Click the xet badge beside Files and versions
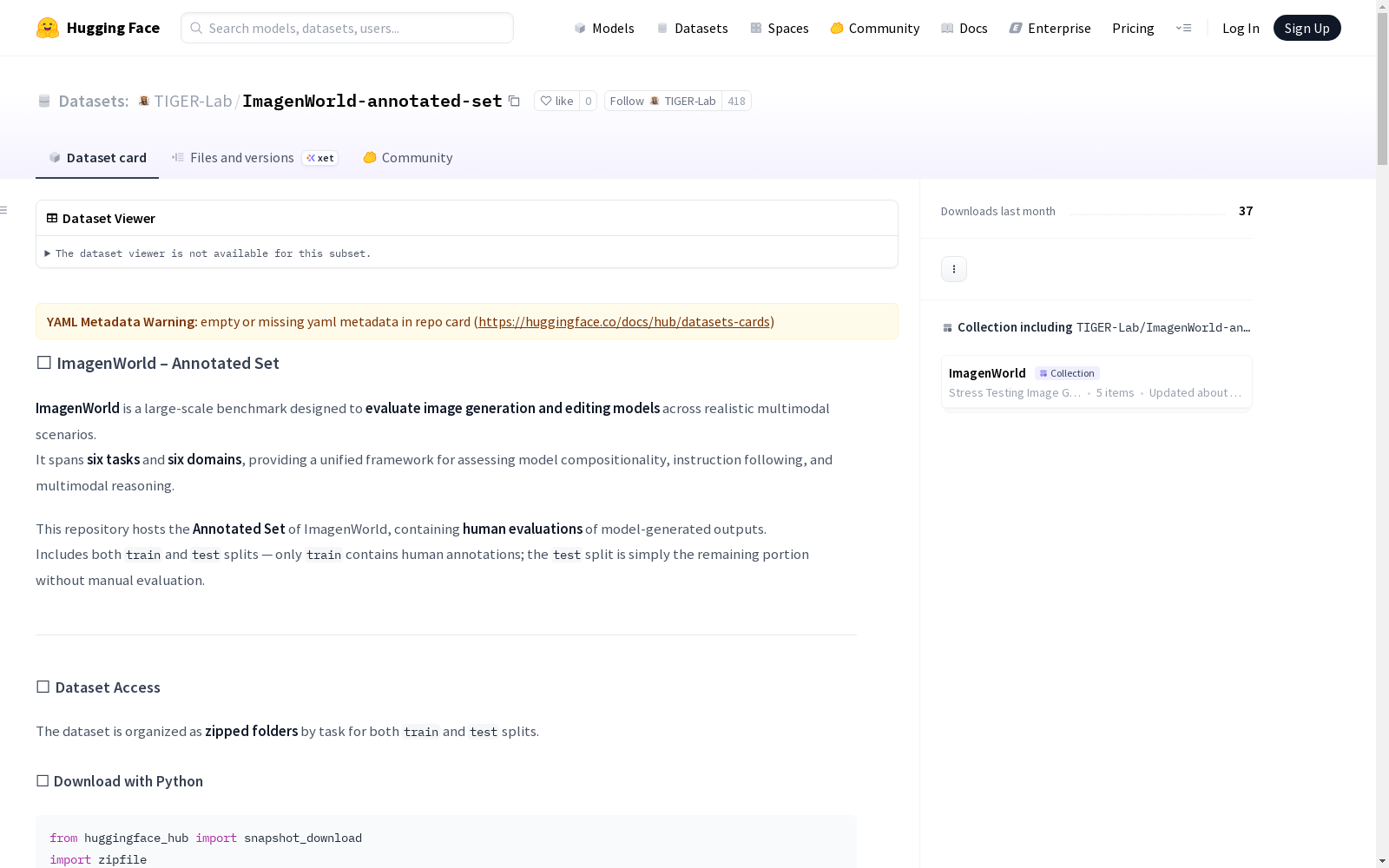 pos(319,158)
